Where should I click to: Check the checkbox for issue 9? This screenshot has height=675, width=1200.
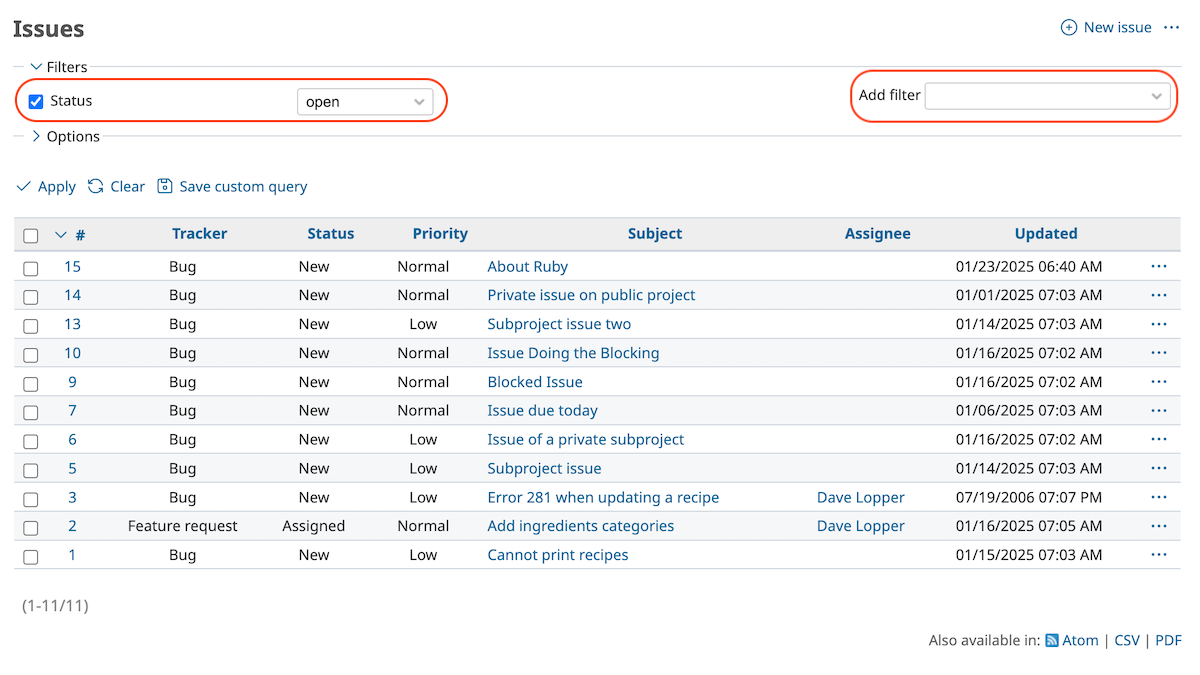[x=30, y=382]
